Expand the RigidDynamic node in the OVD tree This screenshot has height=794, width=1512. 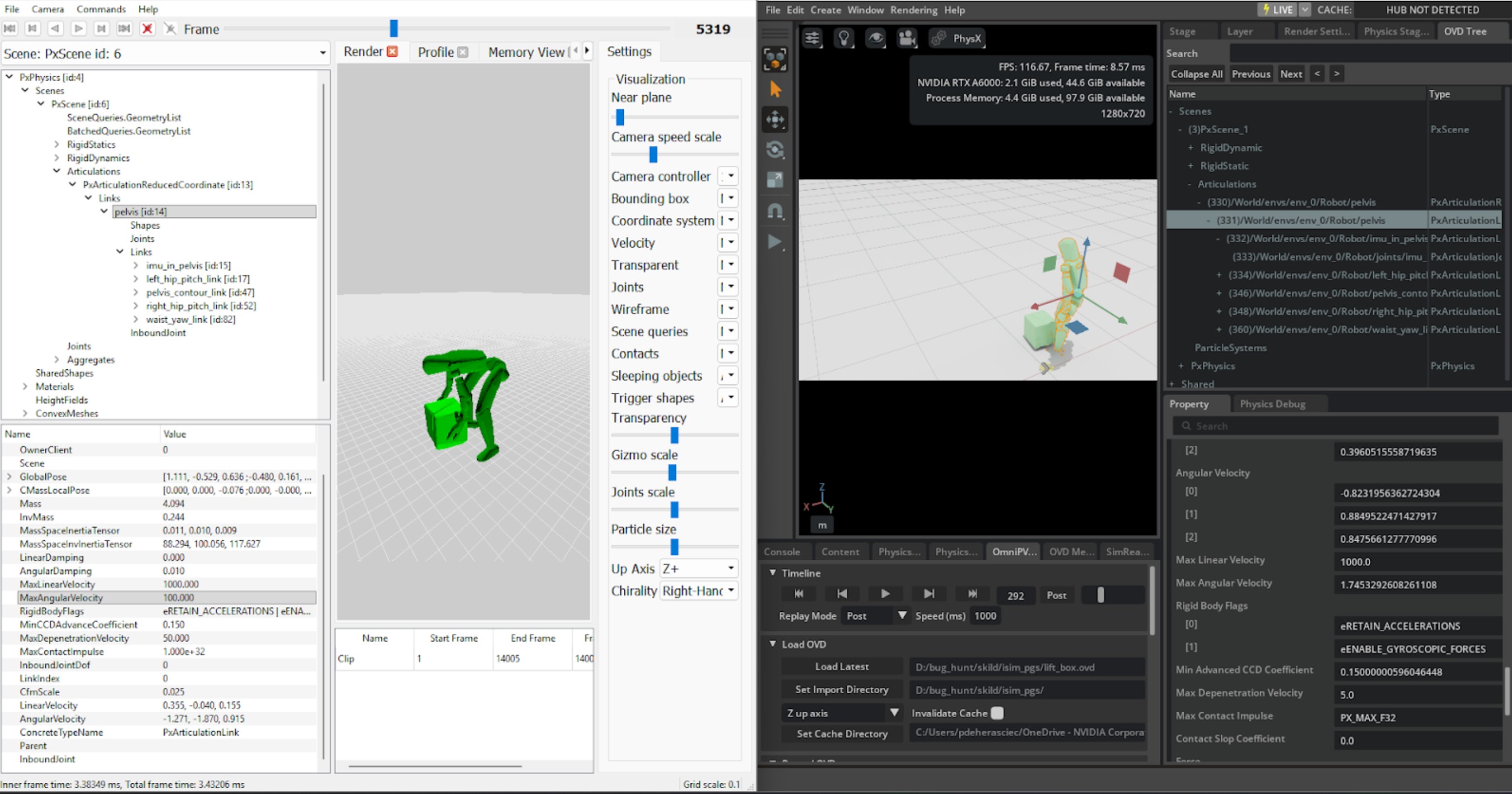pyautogui.click(x=1192, y=147)
